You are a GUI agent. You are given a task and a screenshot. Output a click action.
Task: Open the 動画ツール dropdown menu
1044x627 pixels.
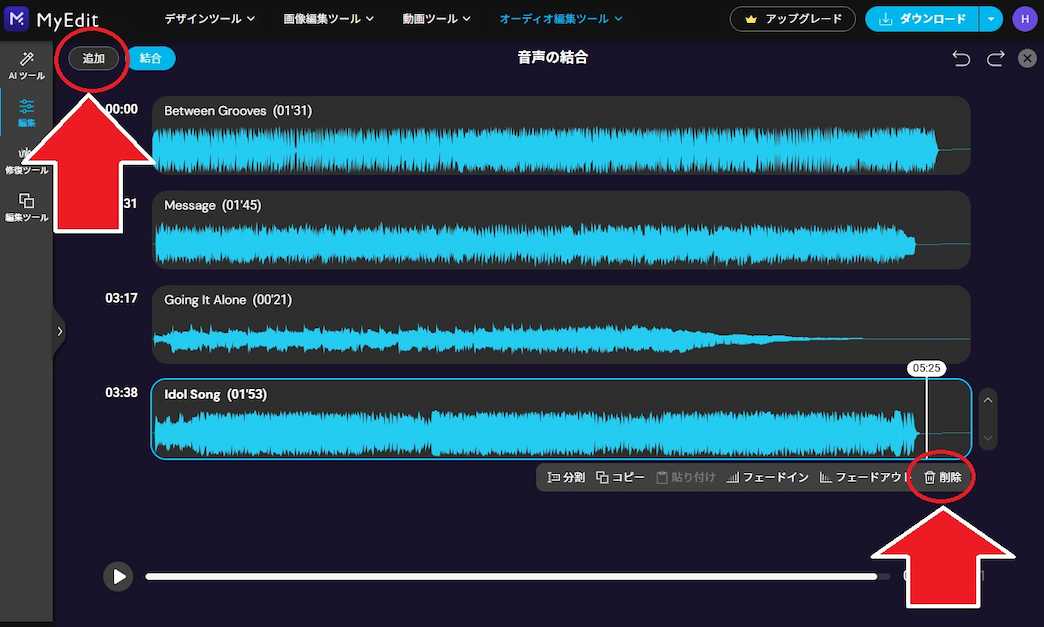[436, 18]
